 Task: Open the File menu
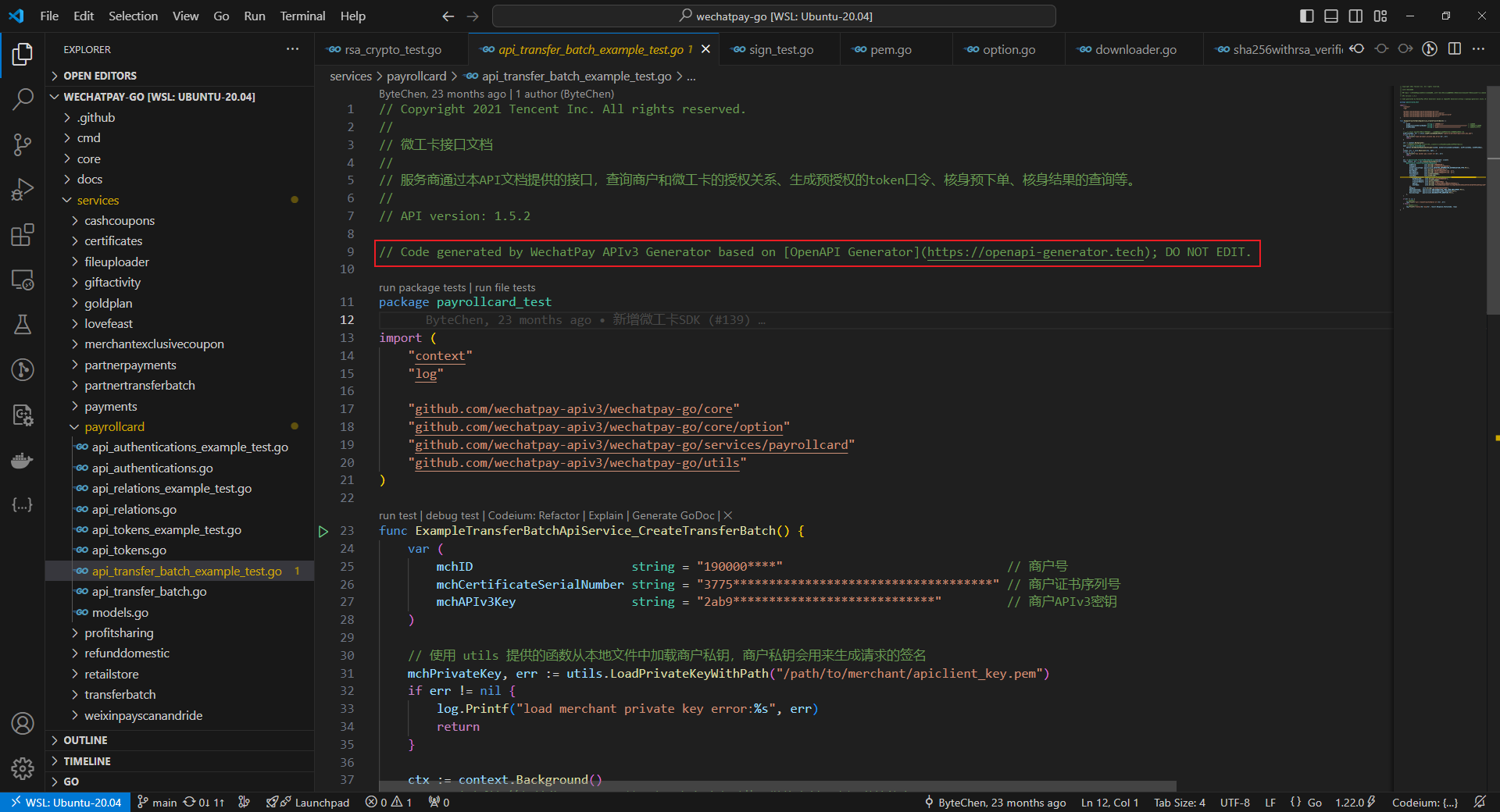click(49, 16)
